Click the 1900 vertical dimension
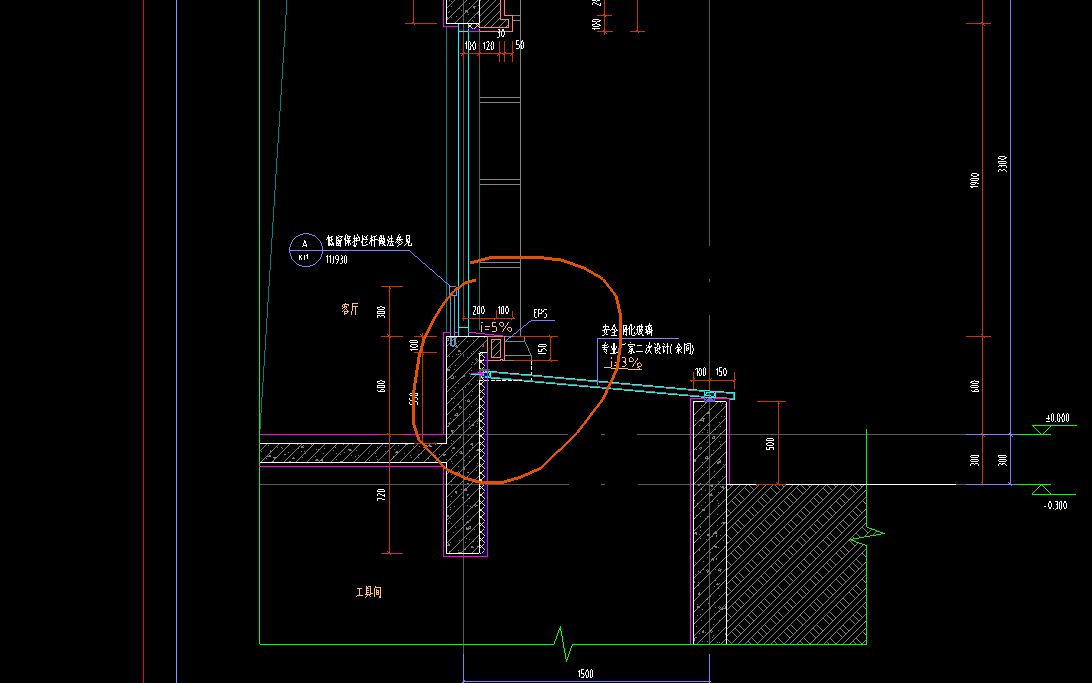 click(x=974, y=180)
